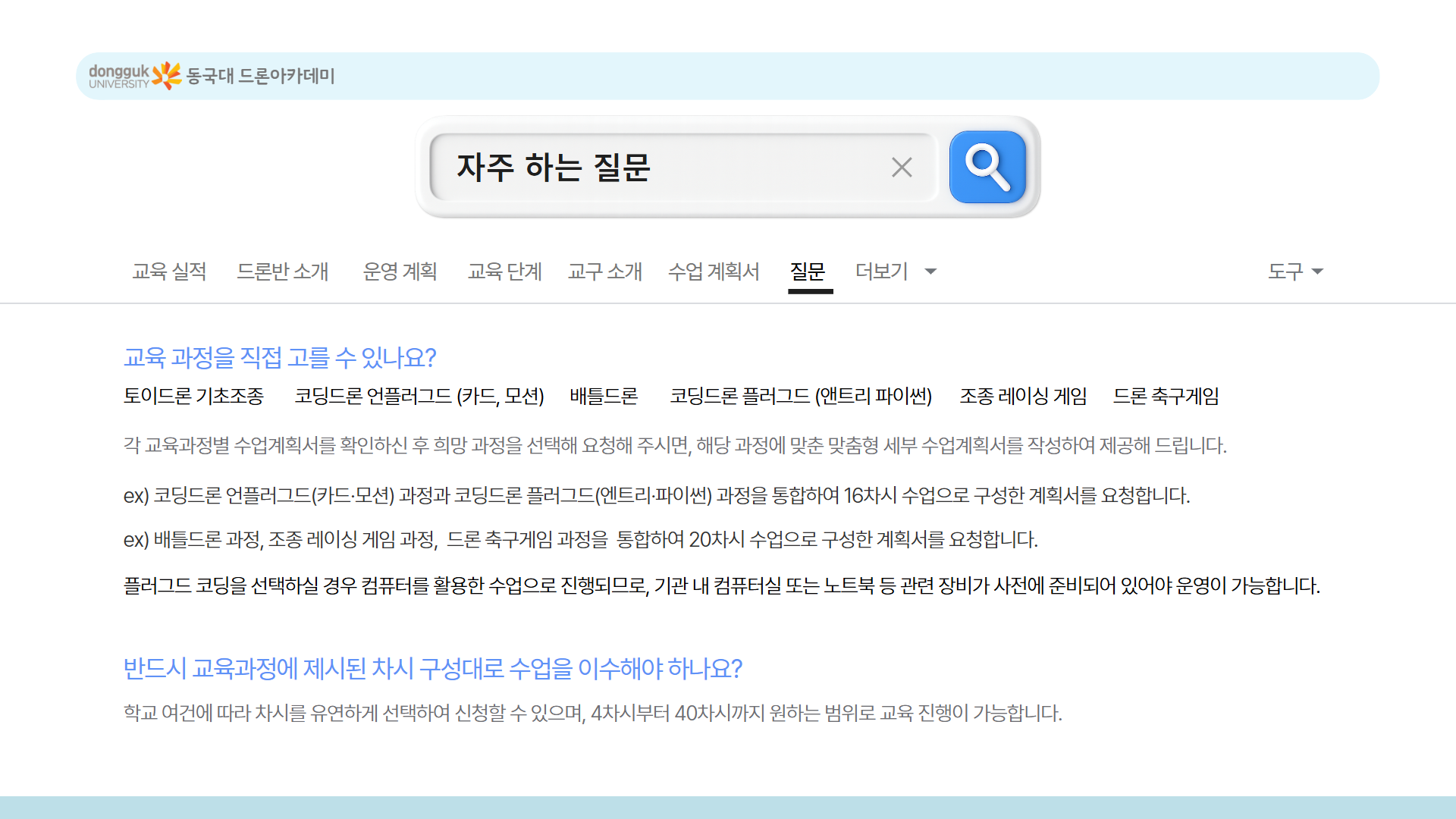Image resolution: width=1456 pixels, height=819 pixels.
Task: Navigate to the 교육 단계 menu item
Action: click(504, 271)
